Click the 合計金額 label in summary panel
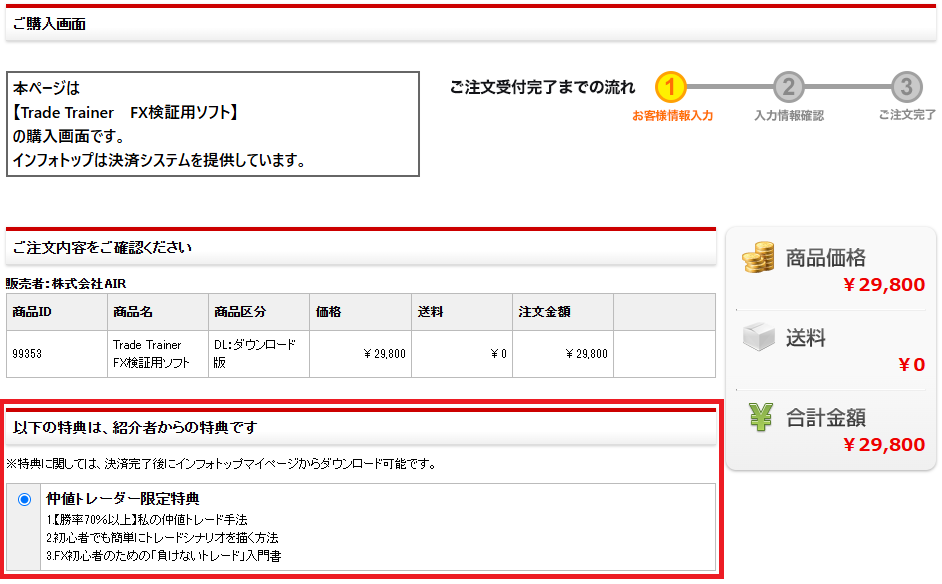Viewport: 942px width, 584px height. click(826, 418)
